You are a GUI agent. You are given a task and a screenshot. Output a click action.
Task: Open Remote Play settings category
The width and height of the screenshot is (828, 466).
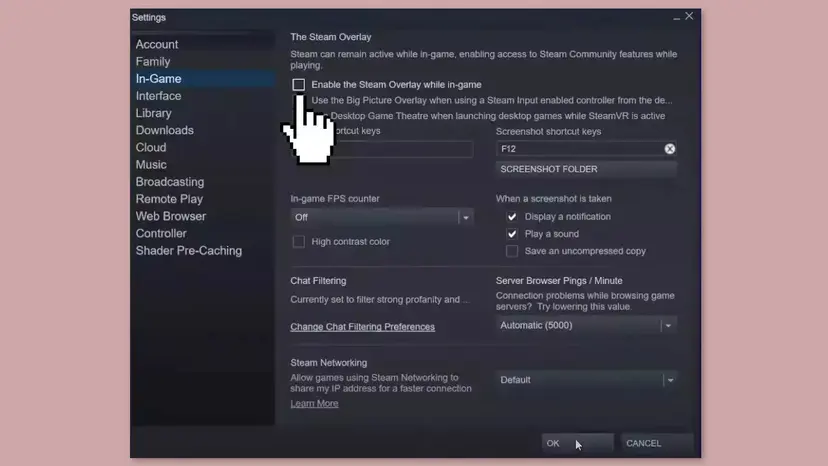pyautogui.click(x=169, y=199)
